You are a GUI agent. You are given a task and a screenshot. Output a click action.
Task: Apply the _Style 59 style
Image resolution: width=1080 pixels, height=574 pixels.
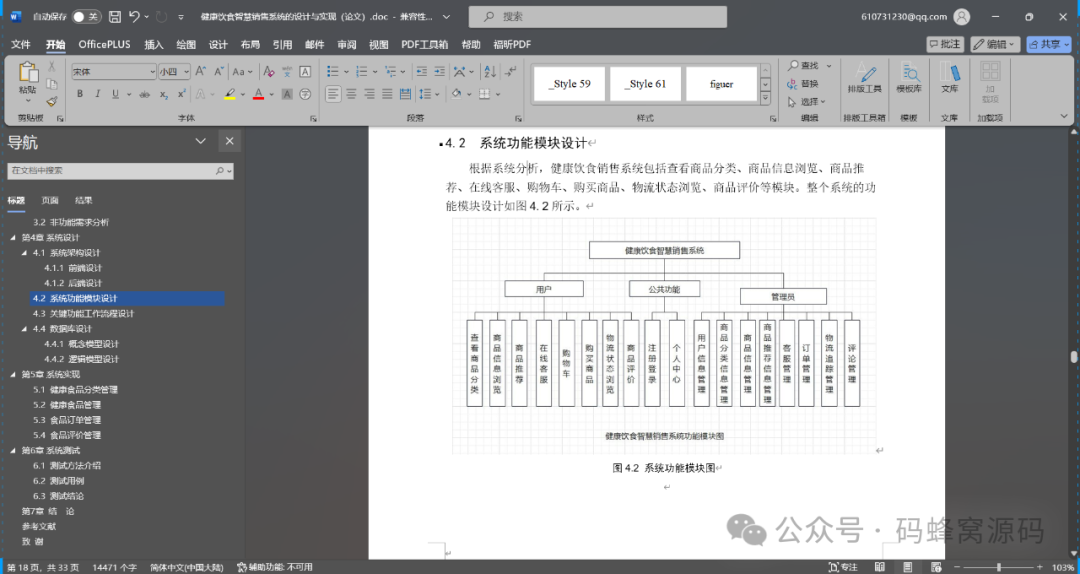569,84
